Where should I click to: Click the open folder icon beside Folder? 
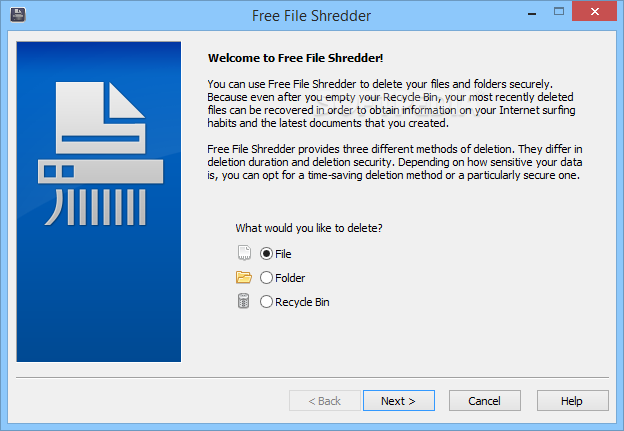tap(244, 277)
